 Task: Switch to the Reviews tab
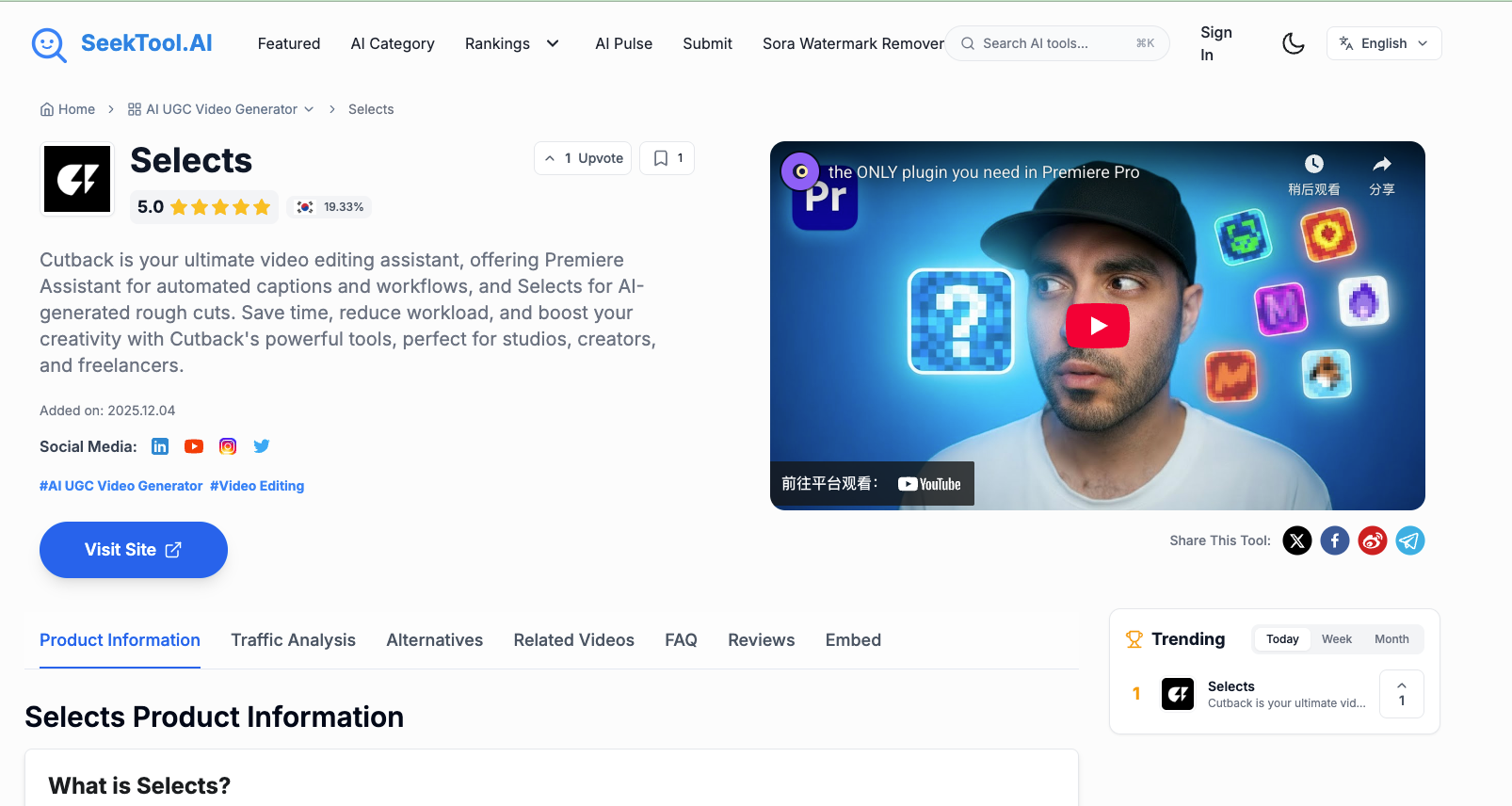762,640
